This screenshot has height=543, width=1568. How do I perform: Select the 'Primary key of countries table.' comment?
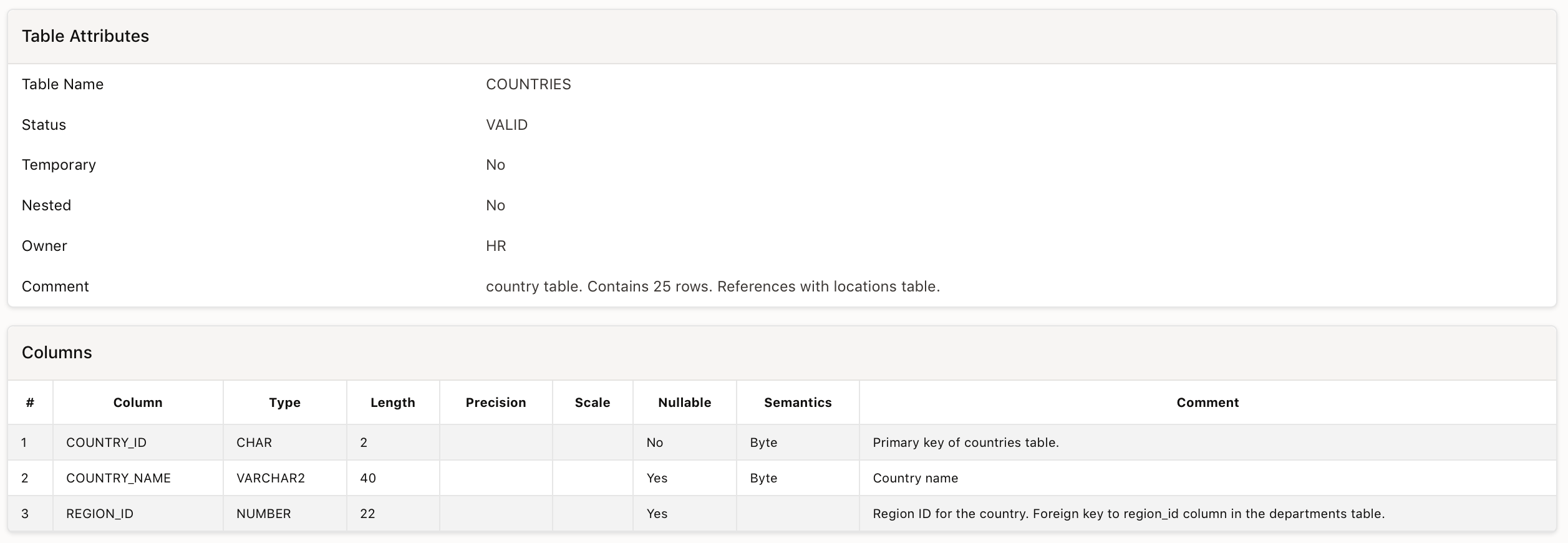point(965,443)
